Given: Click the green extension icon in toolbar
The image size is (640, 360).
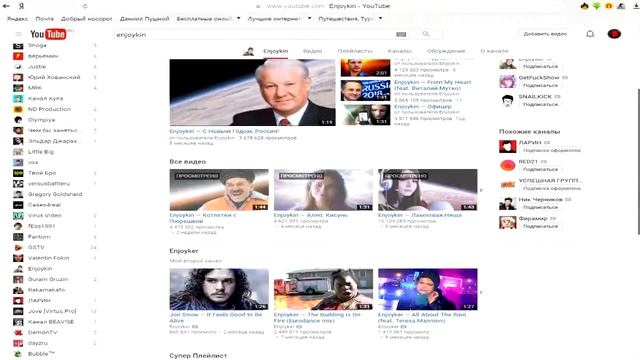Looking at the screenshot, I should click(597, 6).
